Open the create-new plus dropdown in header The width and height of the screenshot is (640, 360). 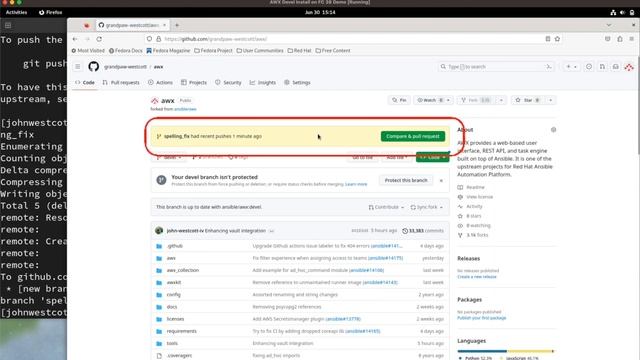coord(571,67)
